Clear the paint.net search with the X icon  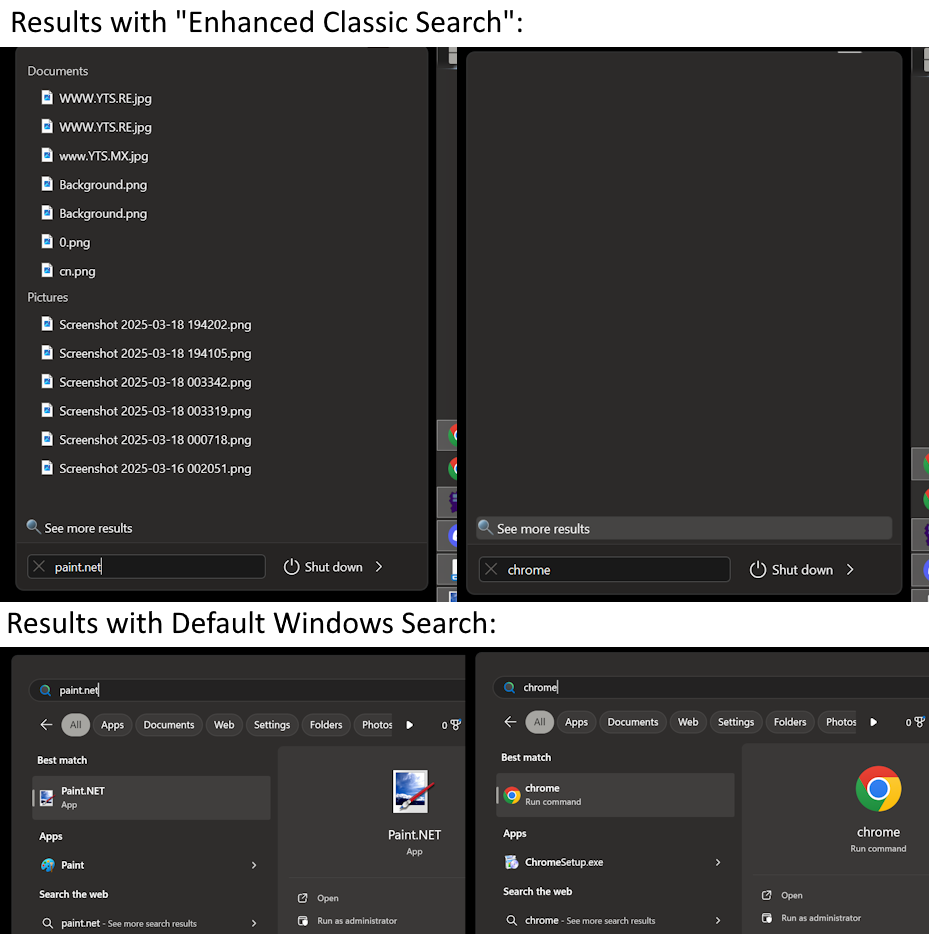(39, 566)
